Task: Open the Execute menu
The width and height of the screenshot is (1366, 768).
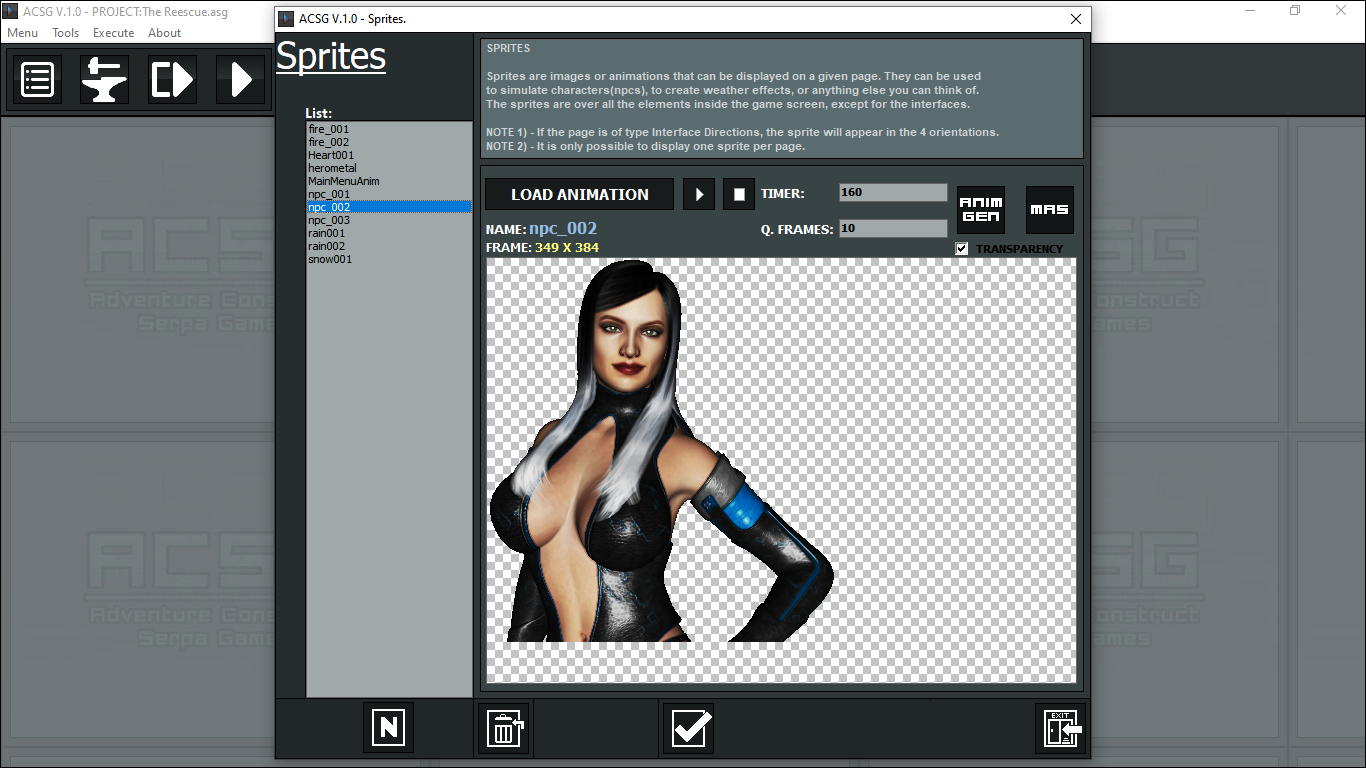Action: (114, 33)
